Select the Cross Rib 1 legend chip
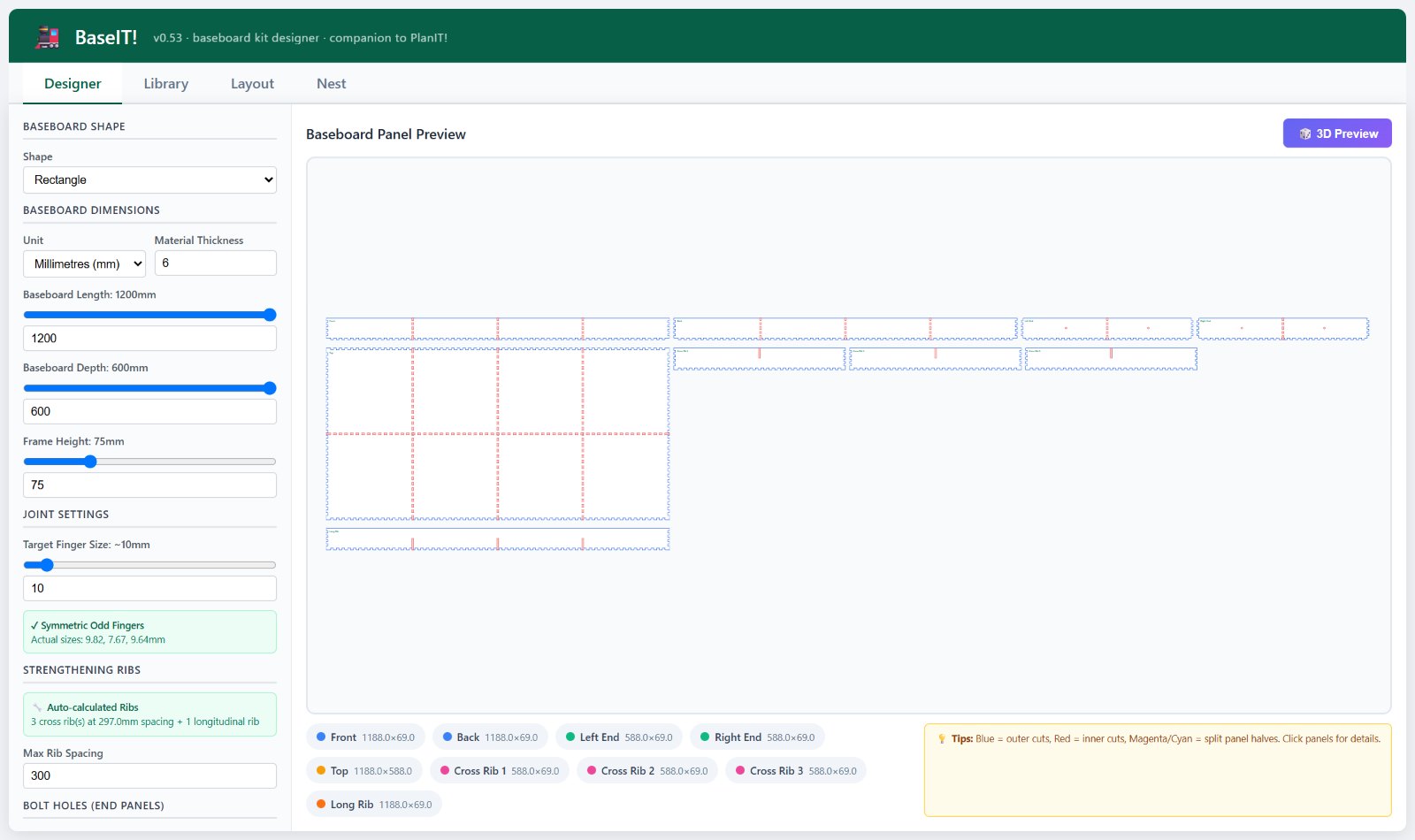This screenshot has height=840, width=1415. point(500,771)
